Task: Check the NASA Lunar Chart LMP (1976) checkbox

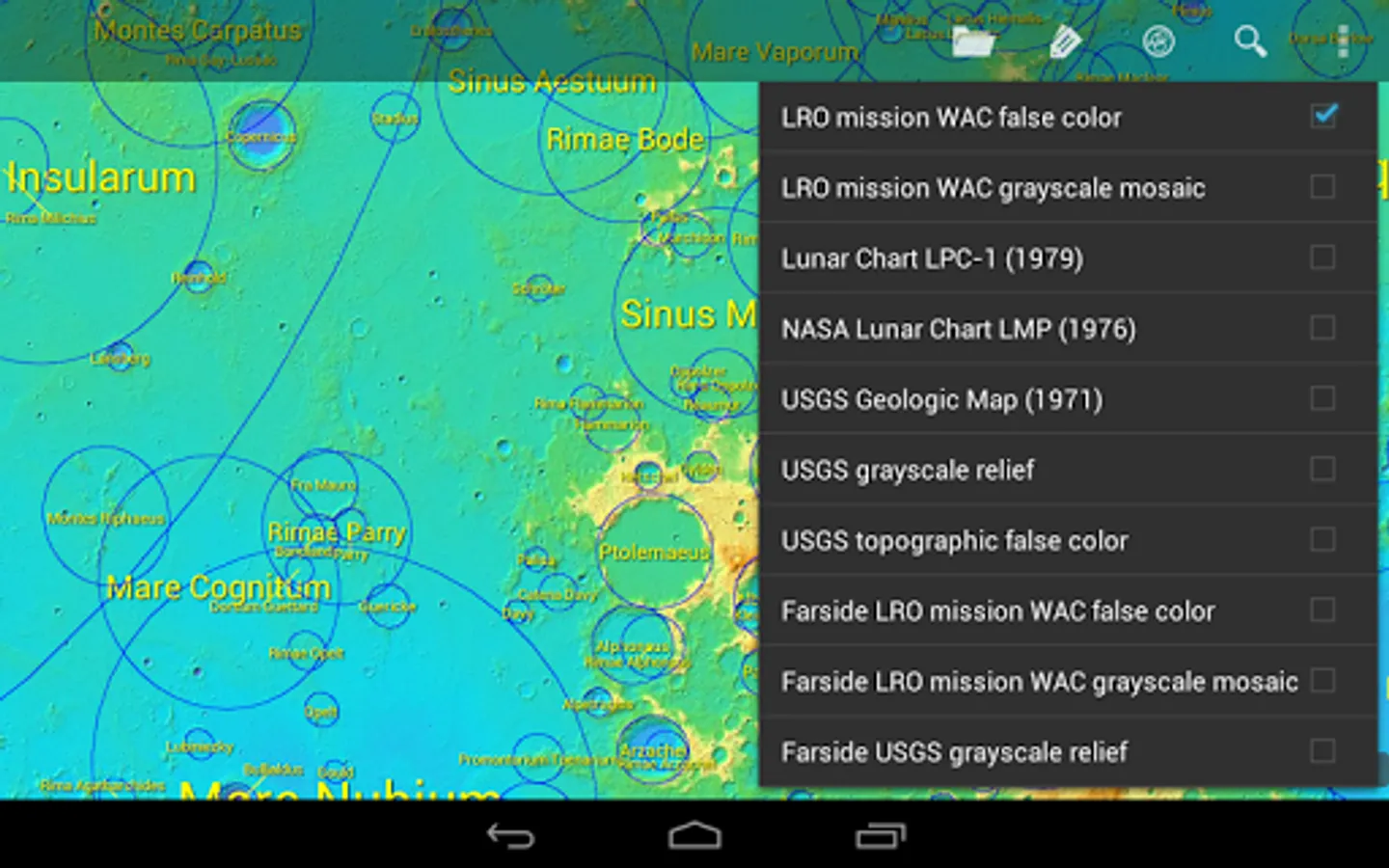Action: pos(1323,327)
